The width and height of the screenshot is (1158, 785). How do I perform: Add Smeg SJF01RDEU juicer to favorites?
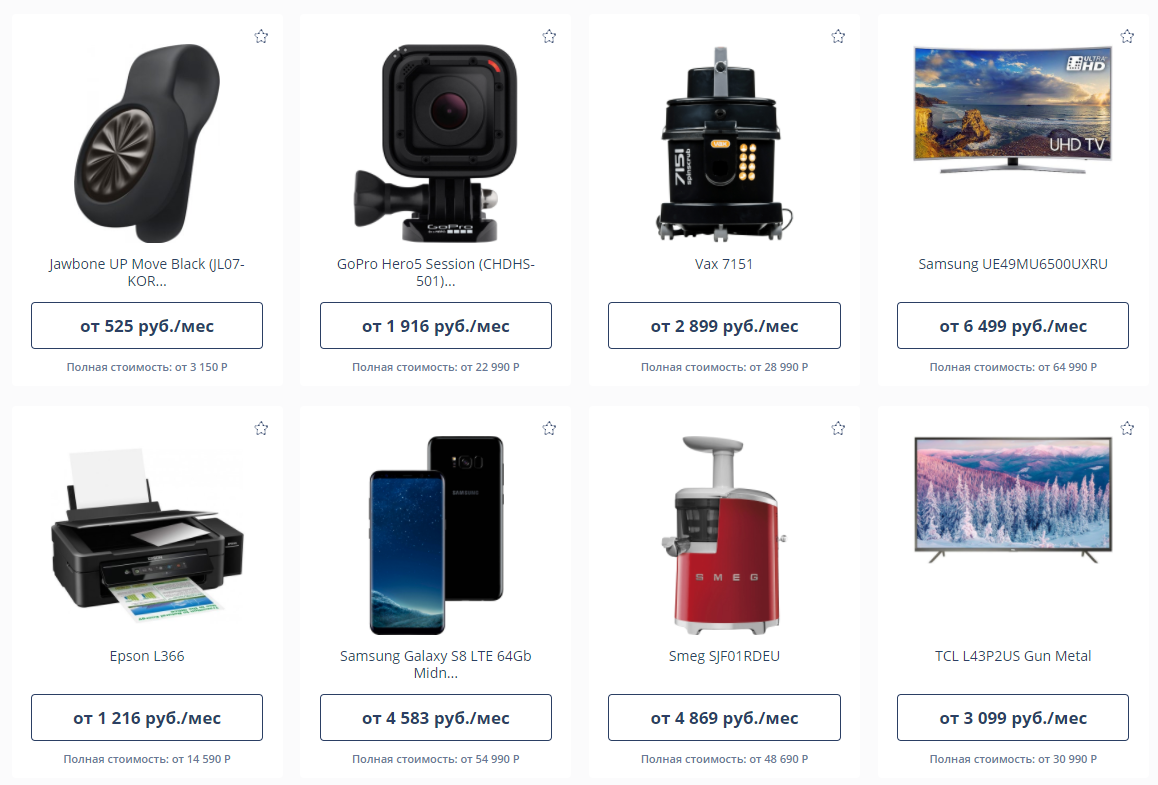(x=838, y=428)
